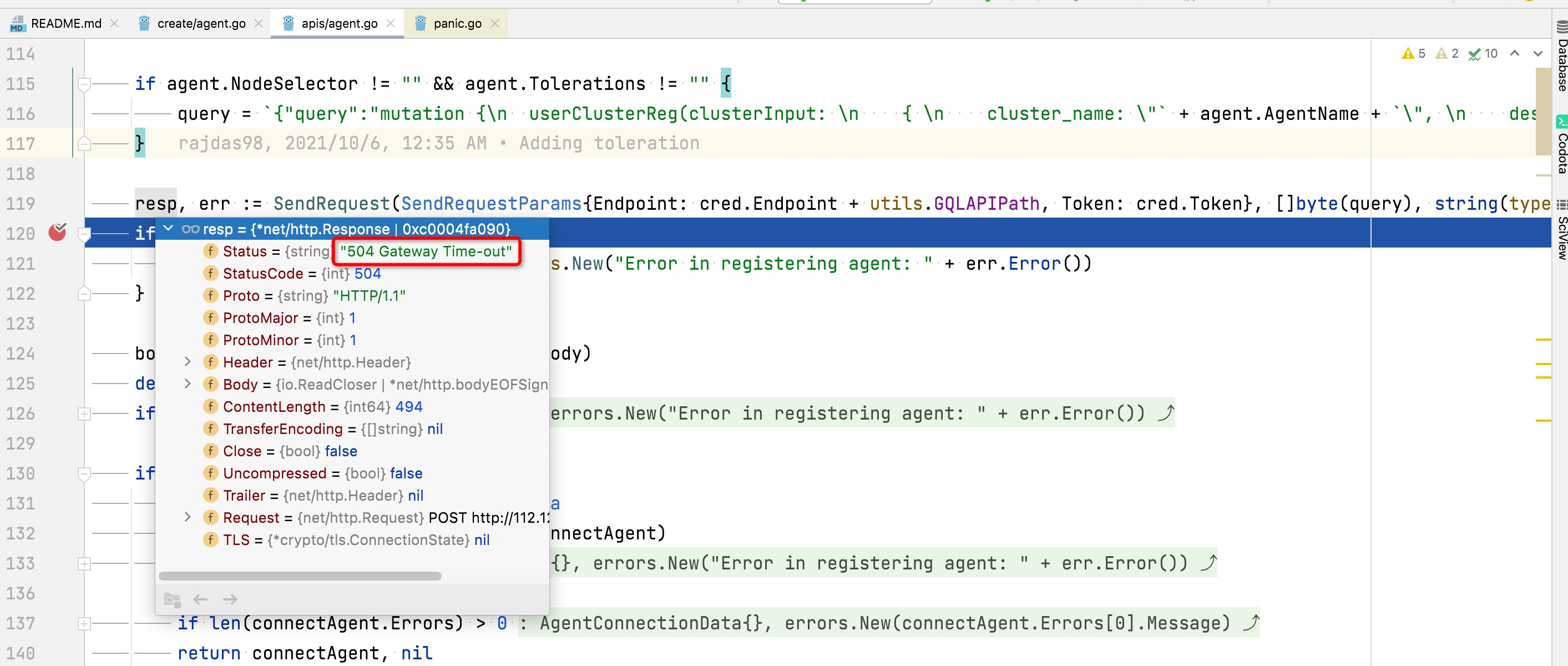Jump to next highlighted error arrow

tap(1537, 54)
